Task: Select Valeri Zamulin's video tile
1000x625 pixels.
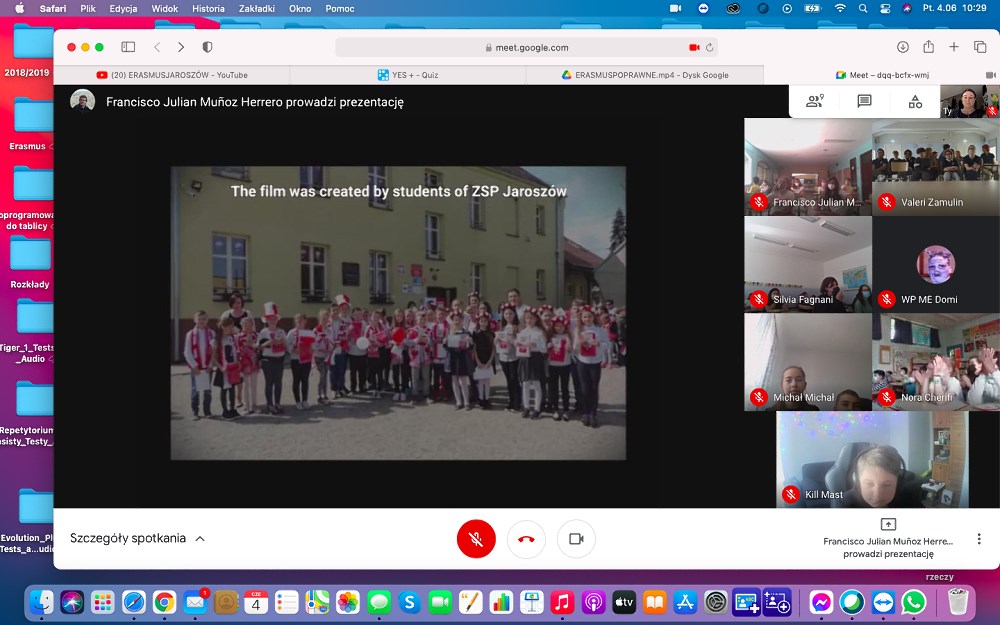Action: 935,167
